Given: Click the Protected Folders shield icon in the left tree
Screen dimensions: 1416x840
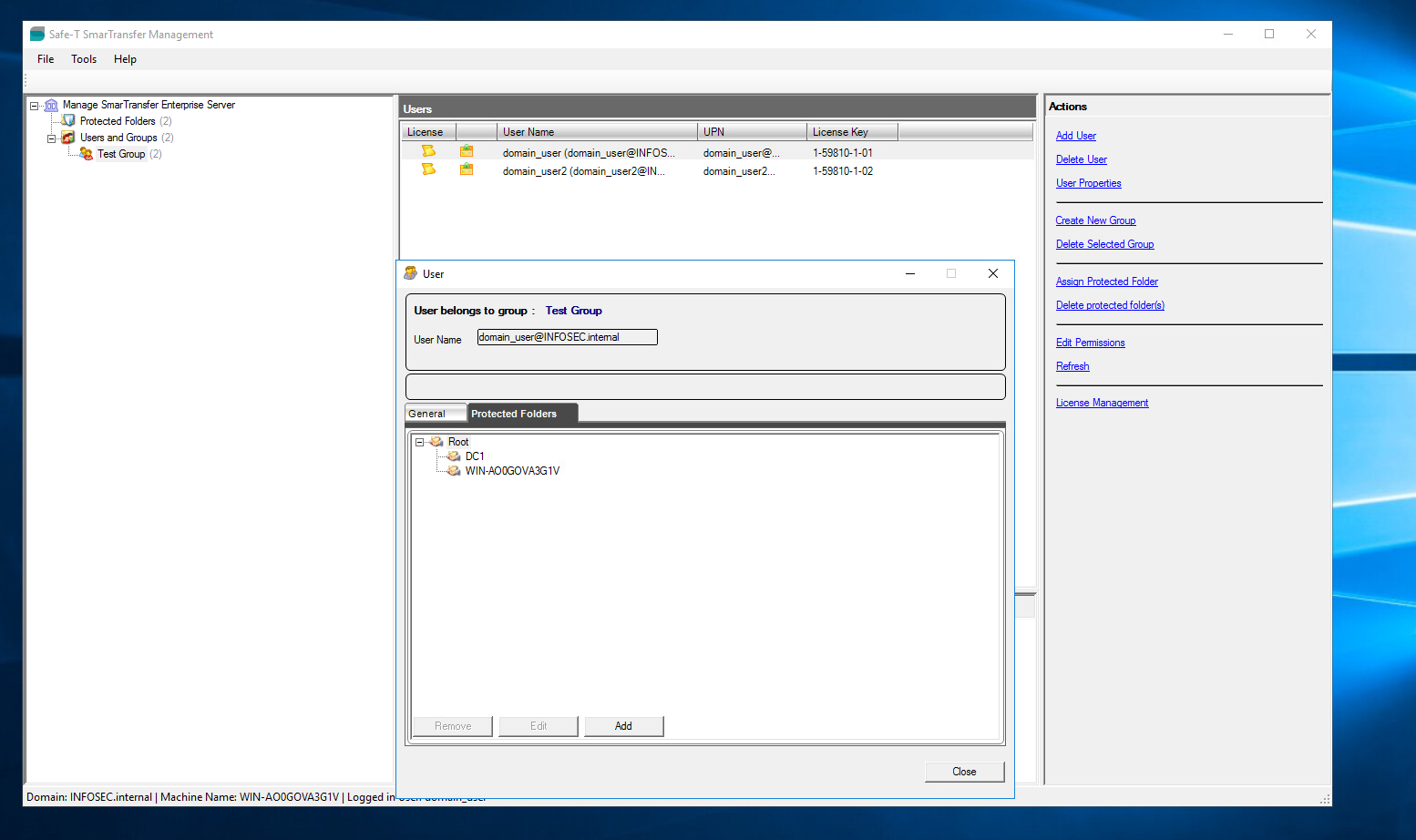Looking at the screenshot, I should [x=68, y=120].
